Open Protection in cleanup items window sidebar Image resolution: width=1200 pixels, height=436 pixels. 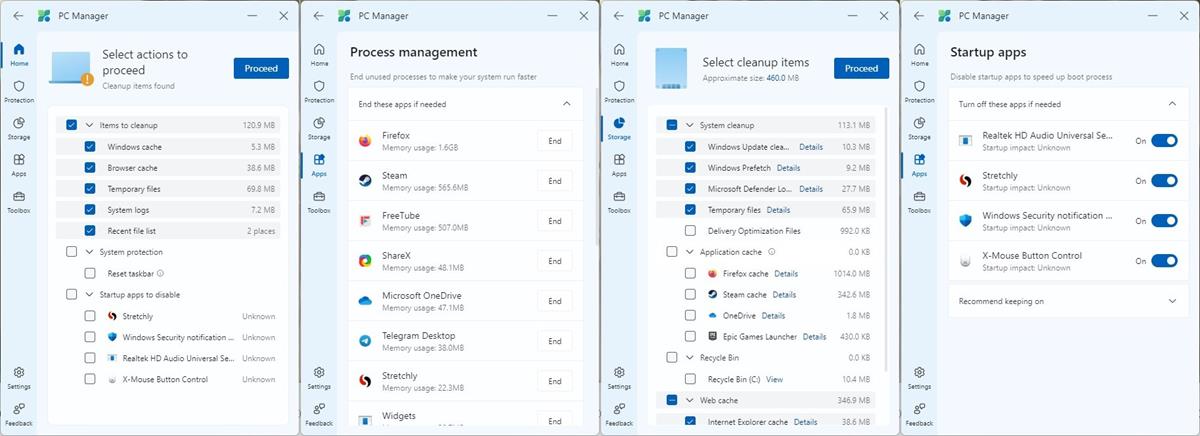pyautogui.click(x=619, y=92)
